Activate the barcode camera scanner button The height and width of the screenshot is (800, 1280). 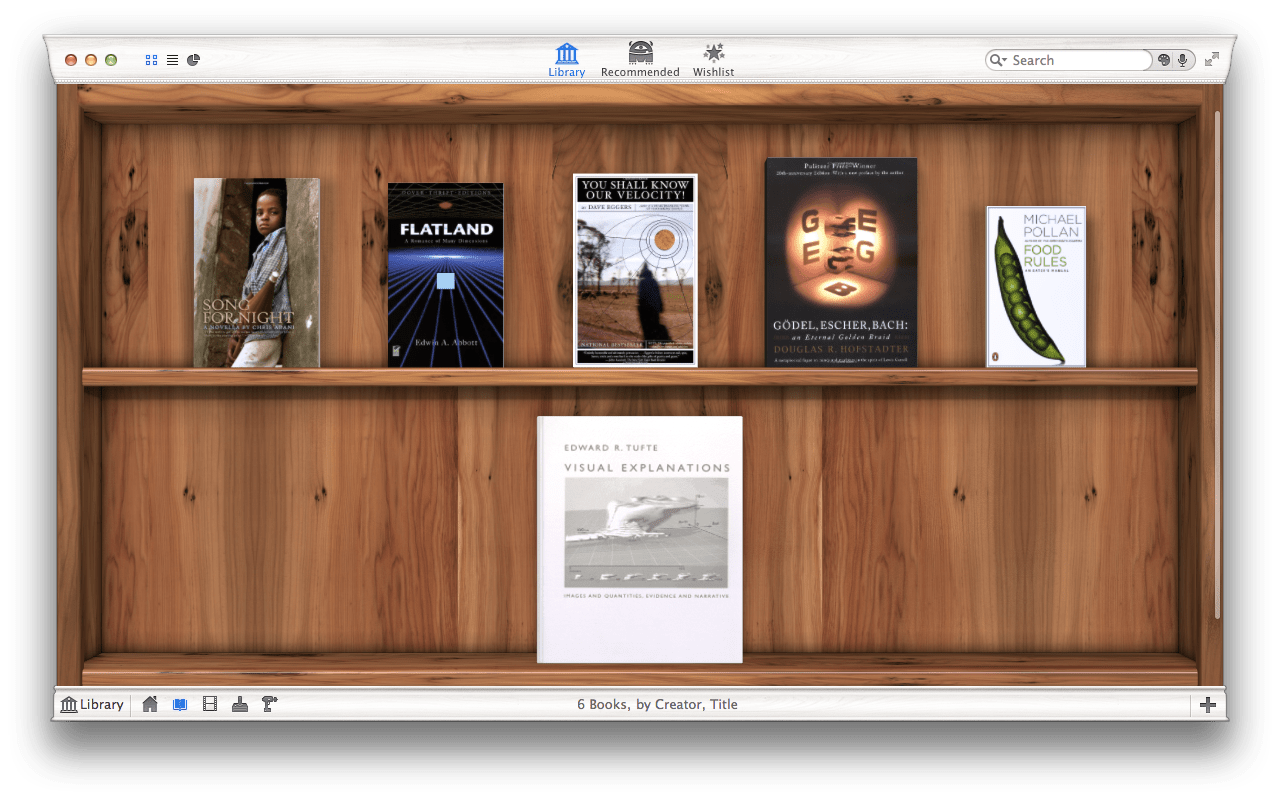click(1164, 59)
